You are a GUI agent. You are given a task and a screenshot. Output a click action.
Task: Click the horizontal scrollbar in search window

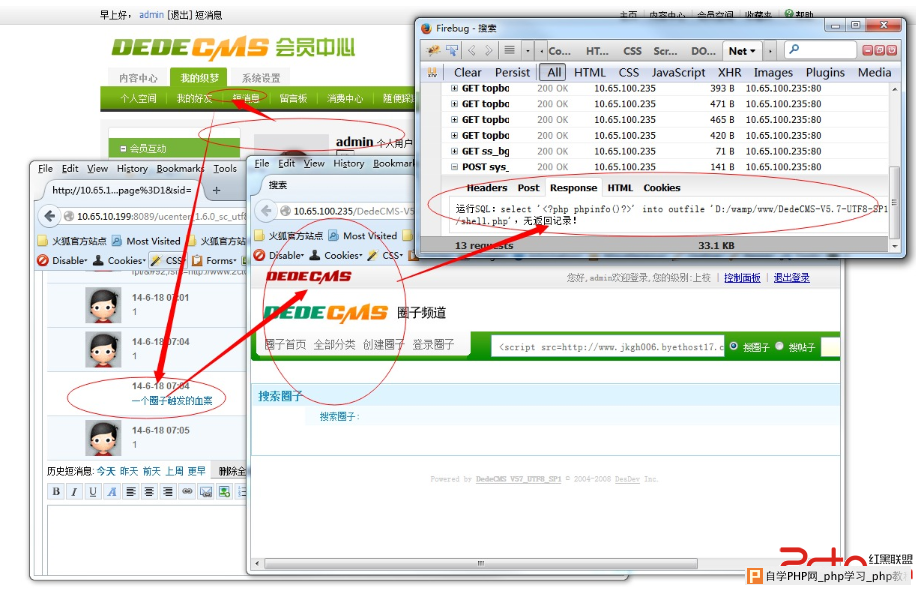coord(480,564)
